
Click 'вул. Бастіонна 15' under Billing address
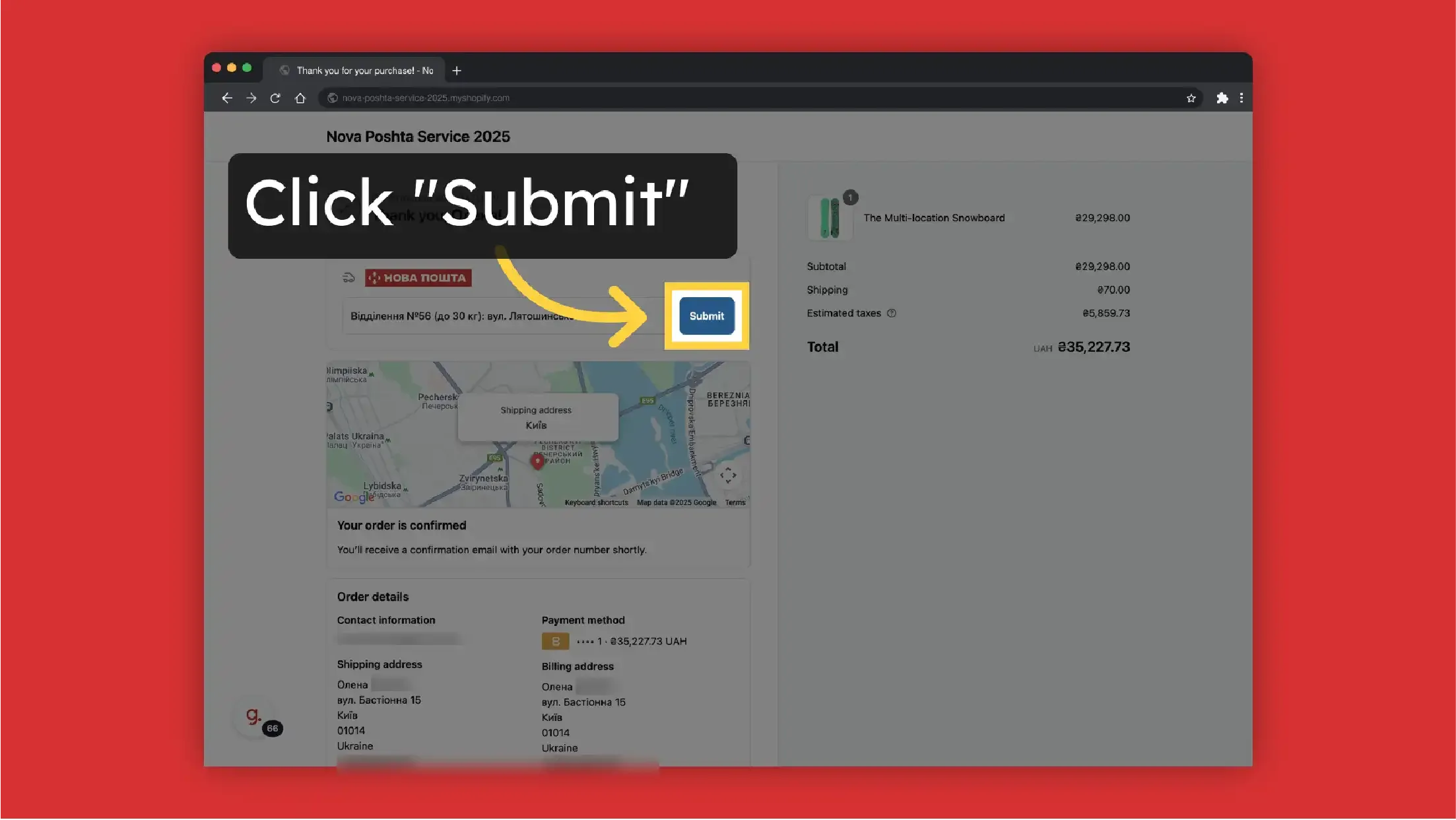[583, 702]
